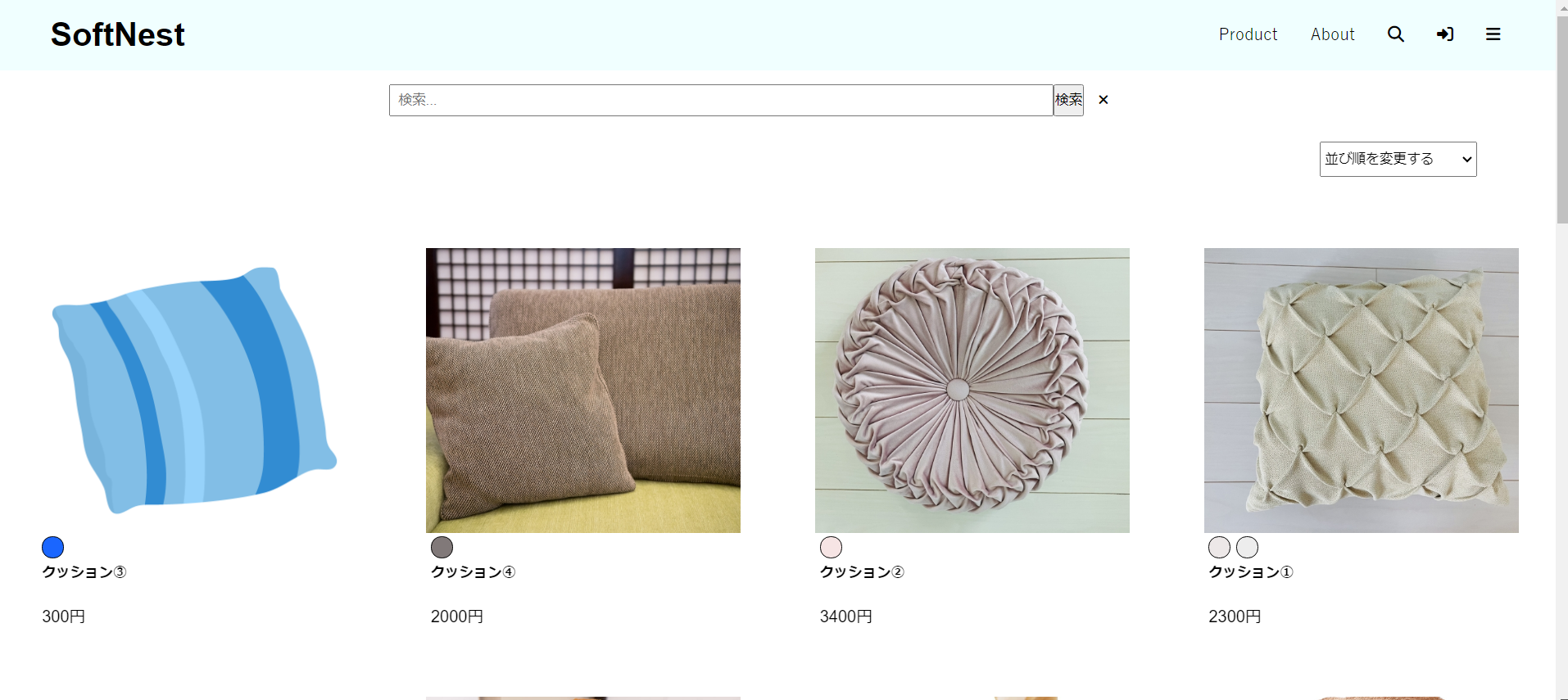Open the hamburger menu icon
The width and height of the screenshot is (1568, 700).
pyautogui.click(x=1493, y=34)
